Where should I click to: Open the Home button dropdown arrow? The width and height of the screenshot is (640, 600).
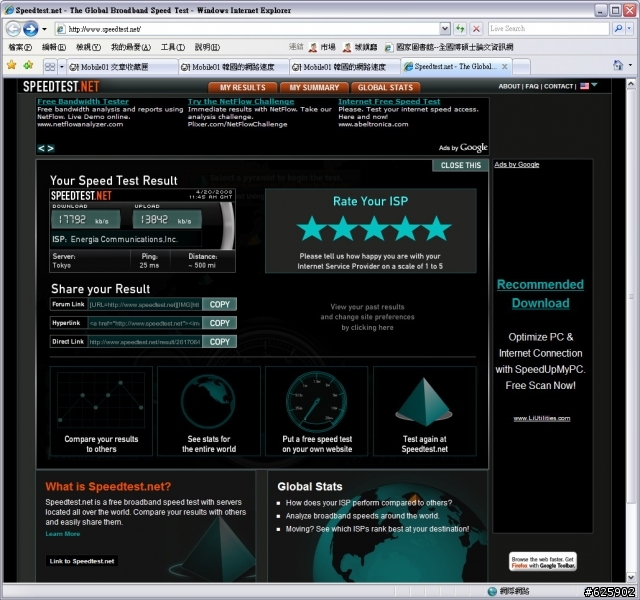(x=630, y=65)
